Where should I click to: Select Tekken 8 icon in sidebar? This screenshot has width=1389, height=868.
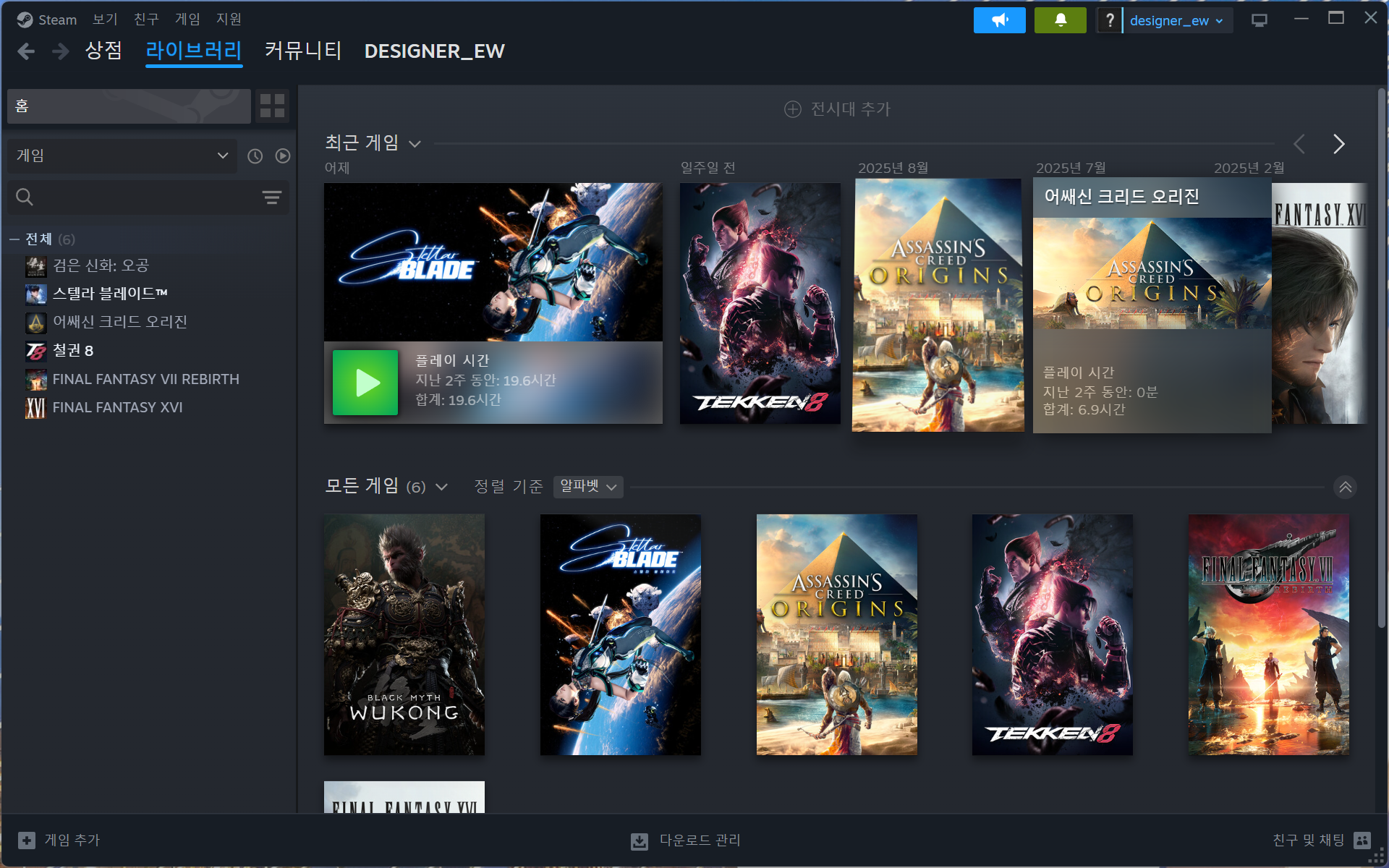(x=35, y=351)
